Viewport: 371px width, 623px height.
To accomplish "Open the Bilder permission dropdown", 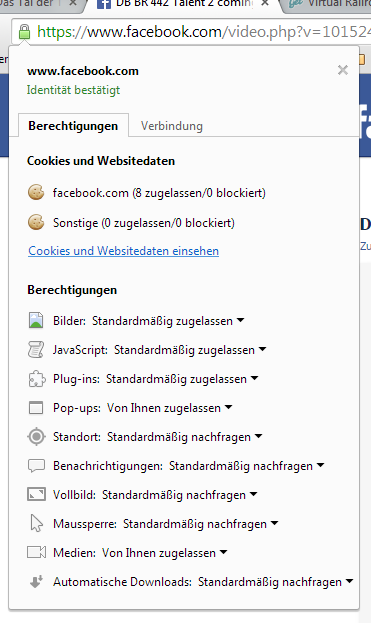I will point(168,321).
